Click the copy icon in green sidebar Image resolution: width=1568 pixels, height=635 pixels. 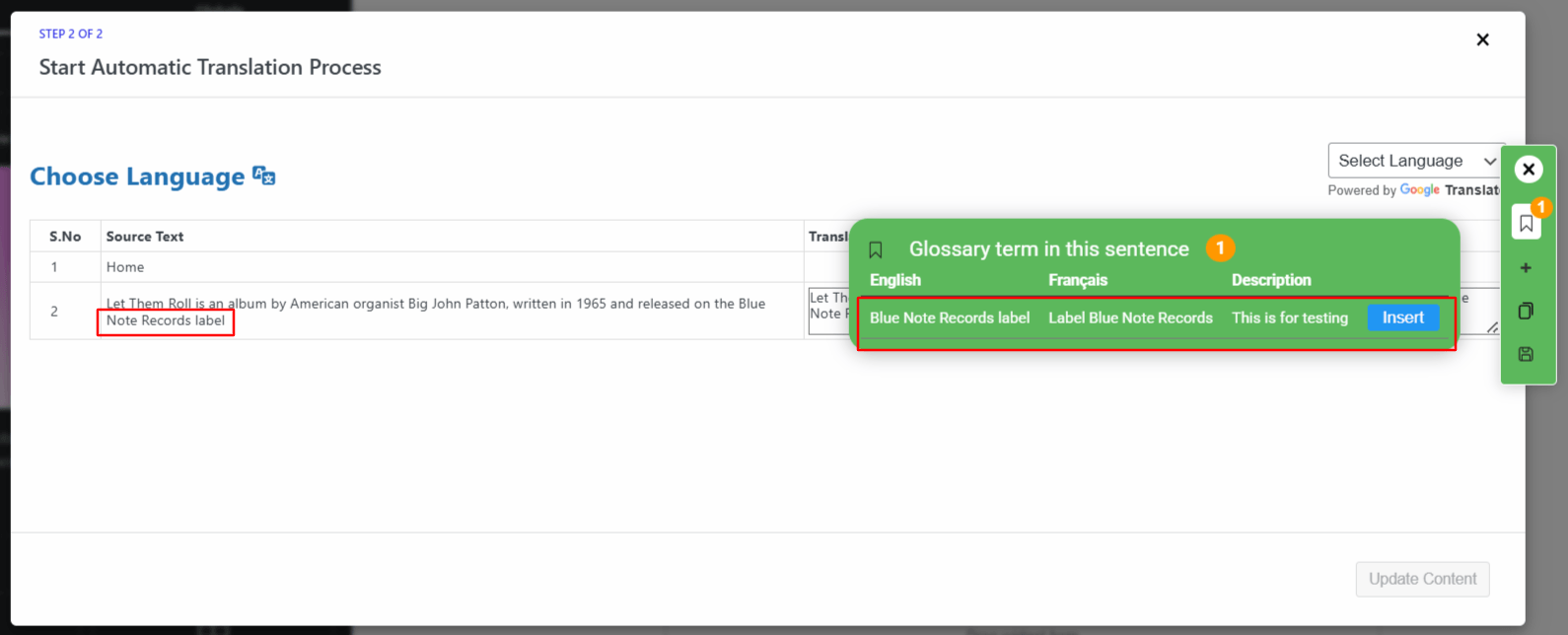[x=1526, y=312]
